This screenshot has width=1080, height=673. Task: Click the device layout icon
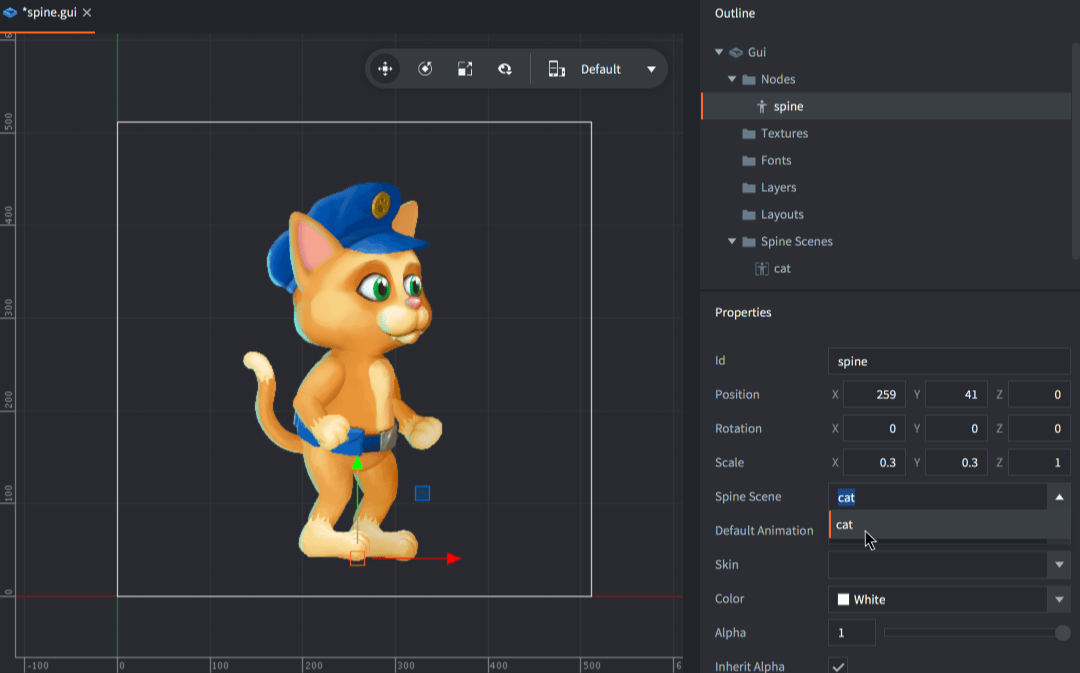click(x=557, y=69)
